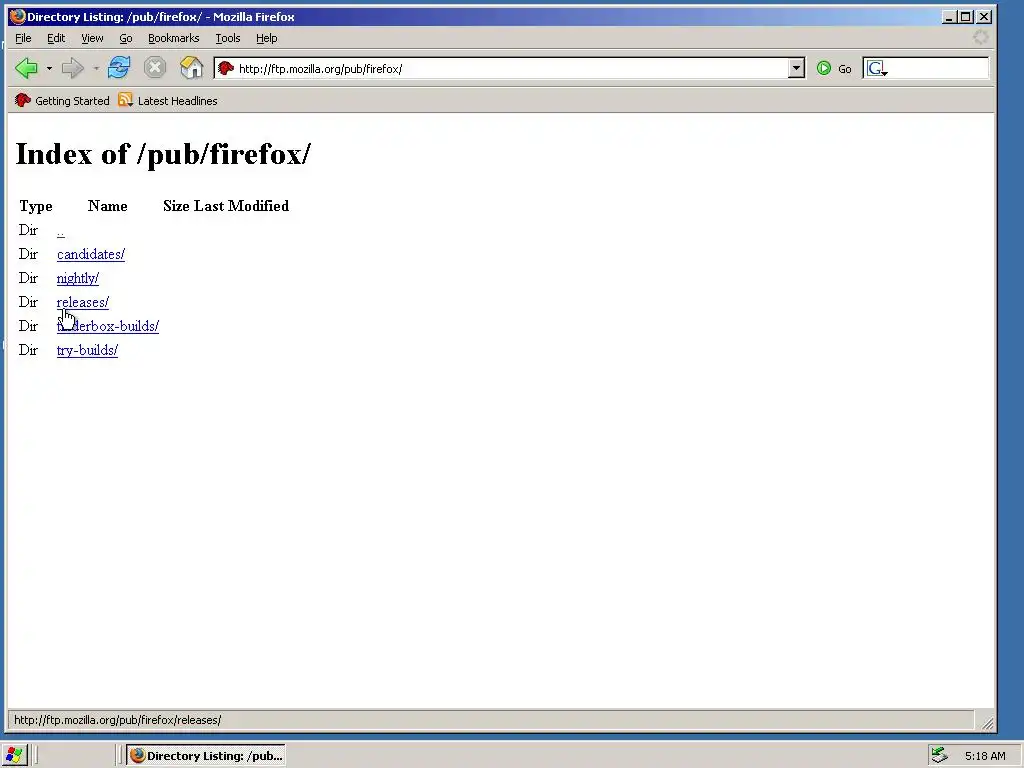Click the window resize grip corner
This screenshot has width=1024, height=768.
987,723
